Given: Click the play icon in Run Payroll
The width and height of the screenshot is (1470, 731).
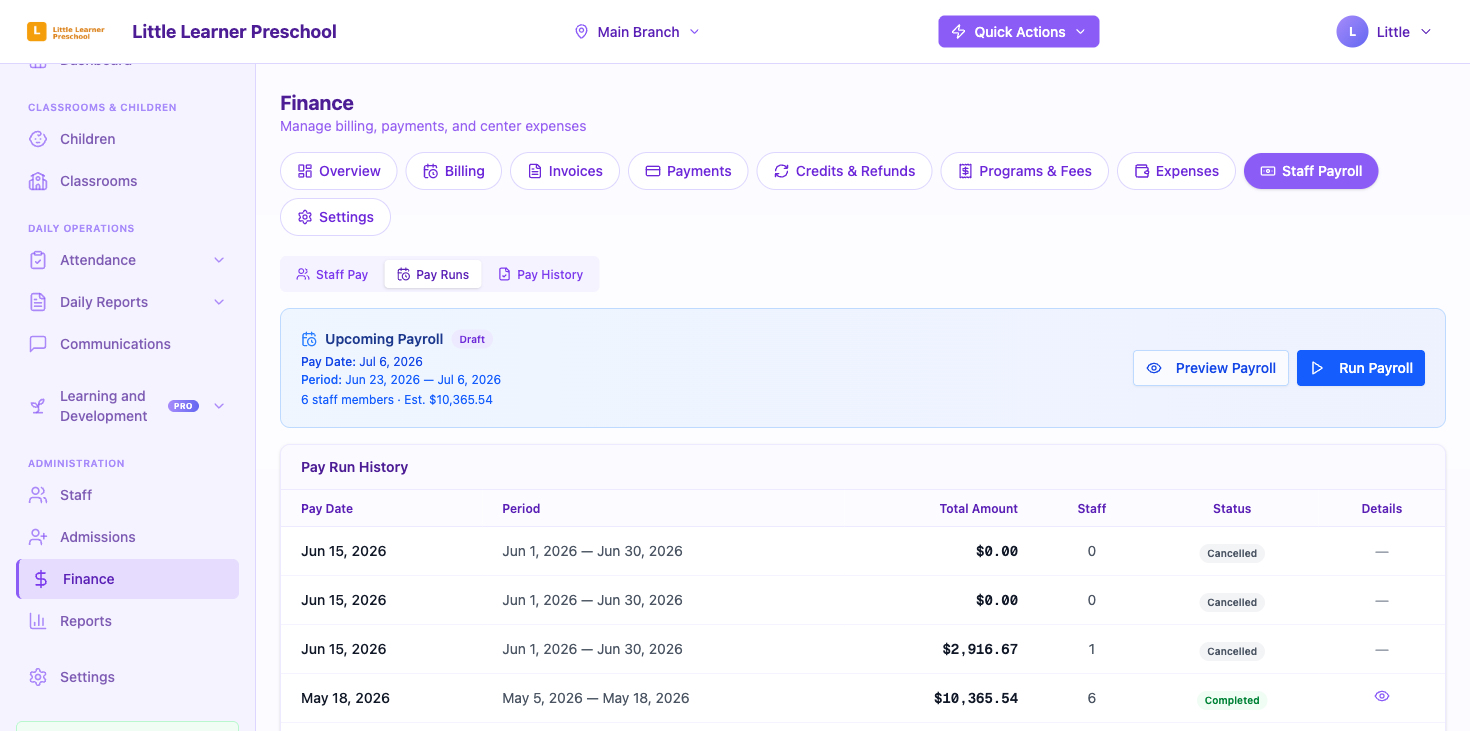Looking at the screenshot, I should tap(1317, 368).
